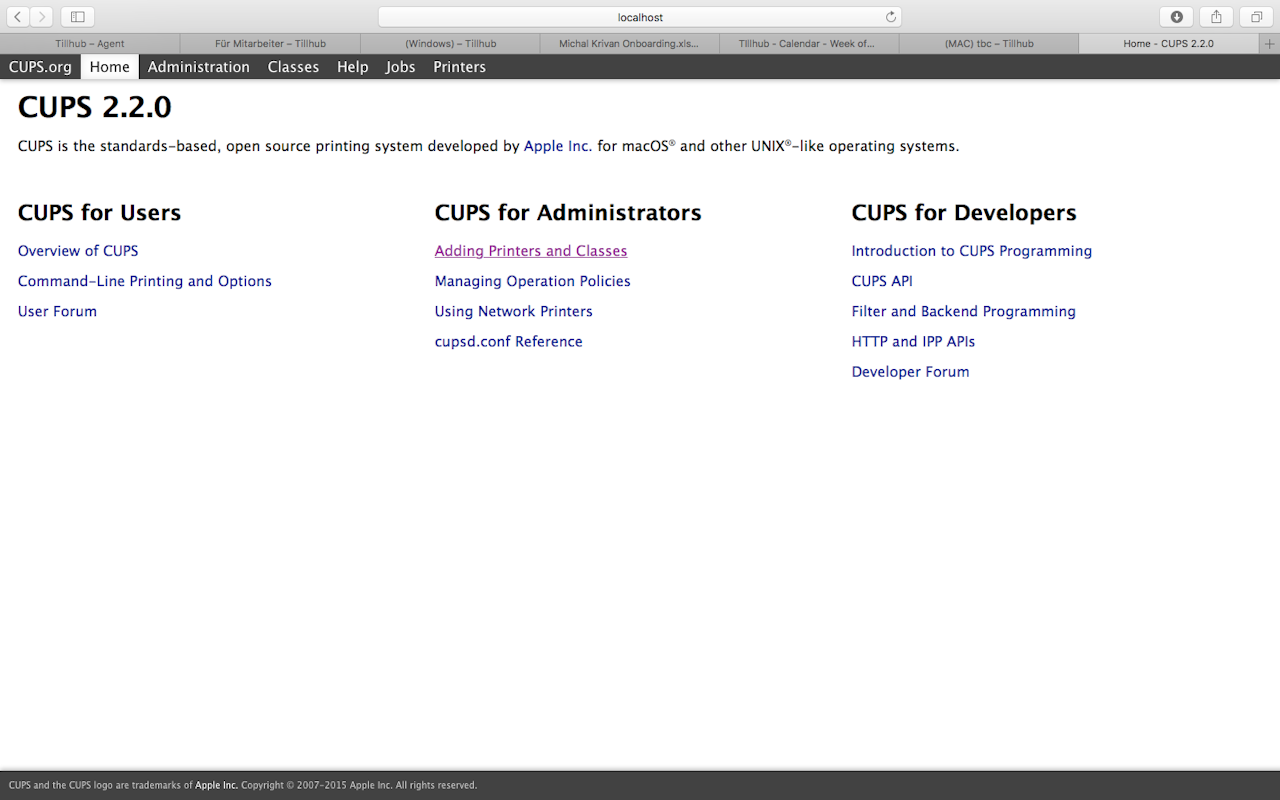Screen dimensions: 1280x800
Task: Select the Home - CUPS 2.2.0 tab
Action: click(1169, 44)
